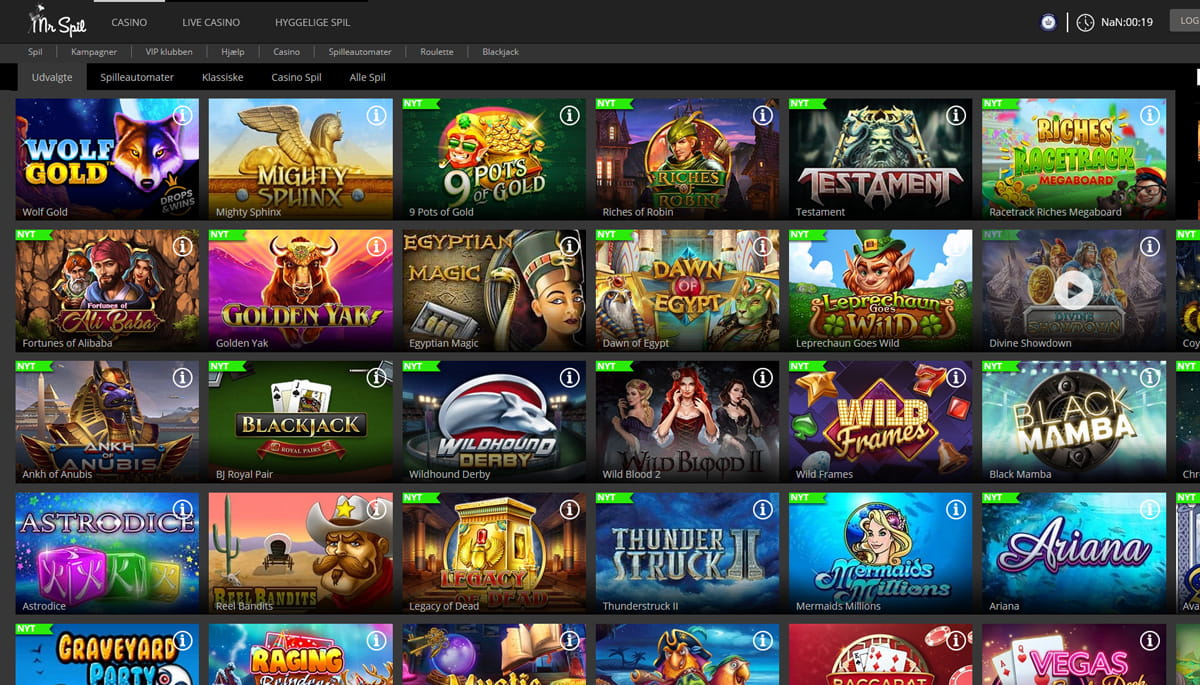Screen dimensions: 1200x685
Task: Show info icon on Mighty Sphinx
Action: (376, 116)
